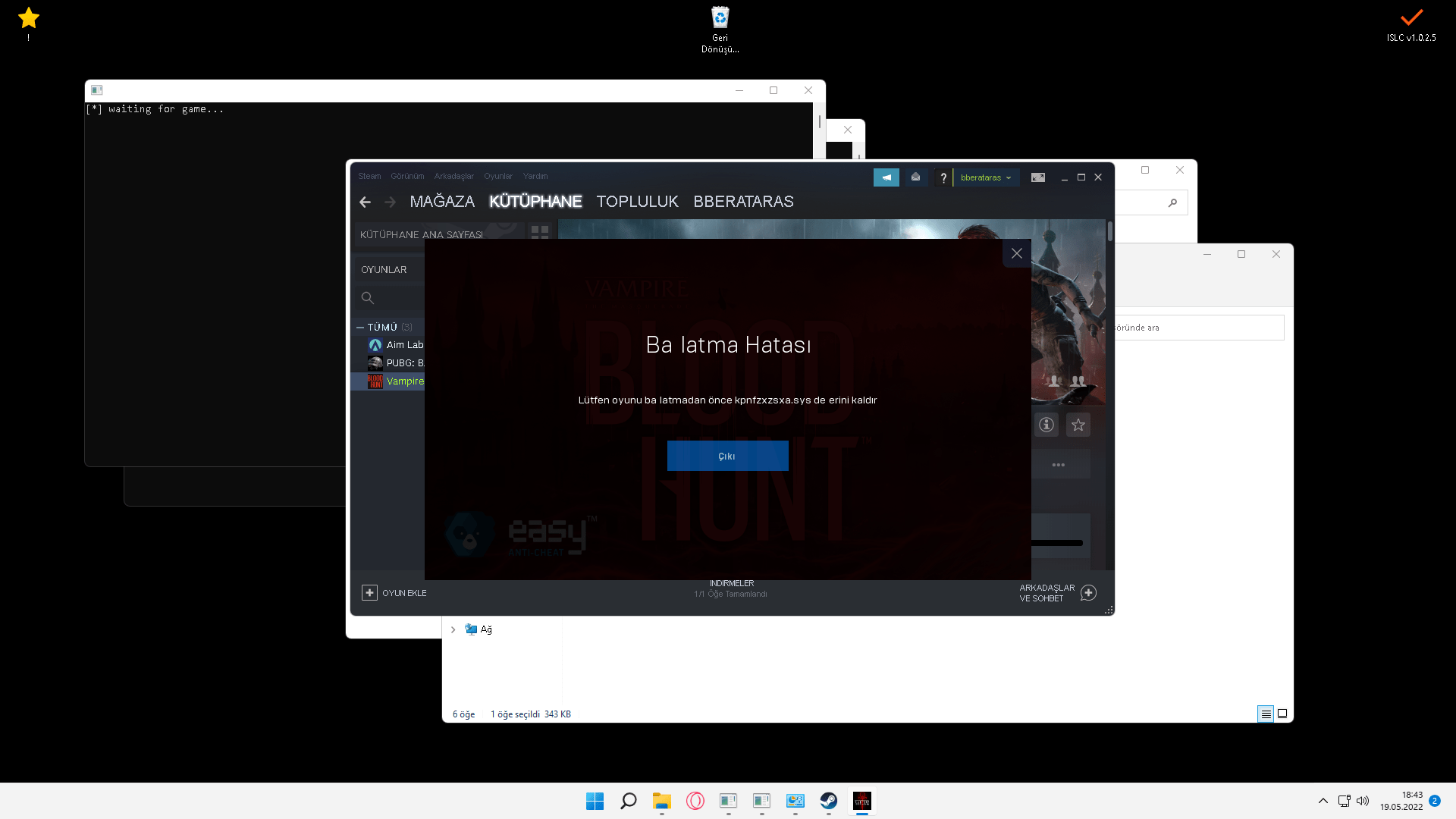Click the Steam help question mark icon
1456x819 pixels.
pos(943,177)
